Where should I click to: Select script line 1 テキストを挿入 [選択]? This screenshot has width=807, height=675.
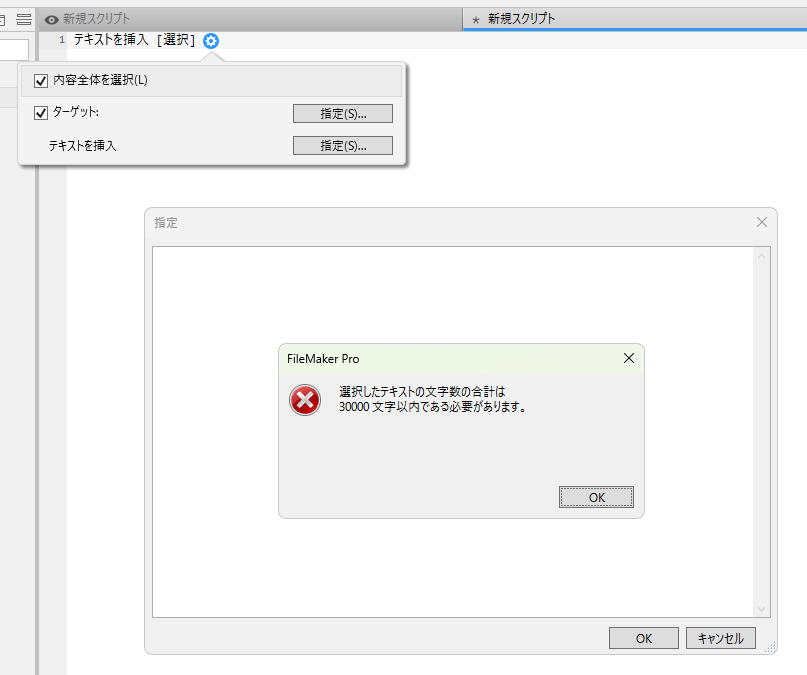pos(134,40)
